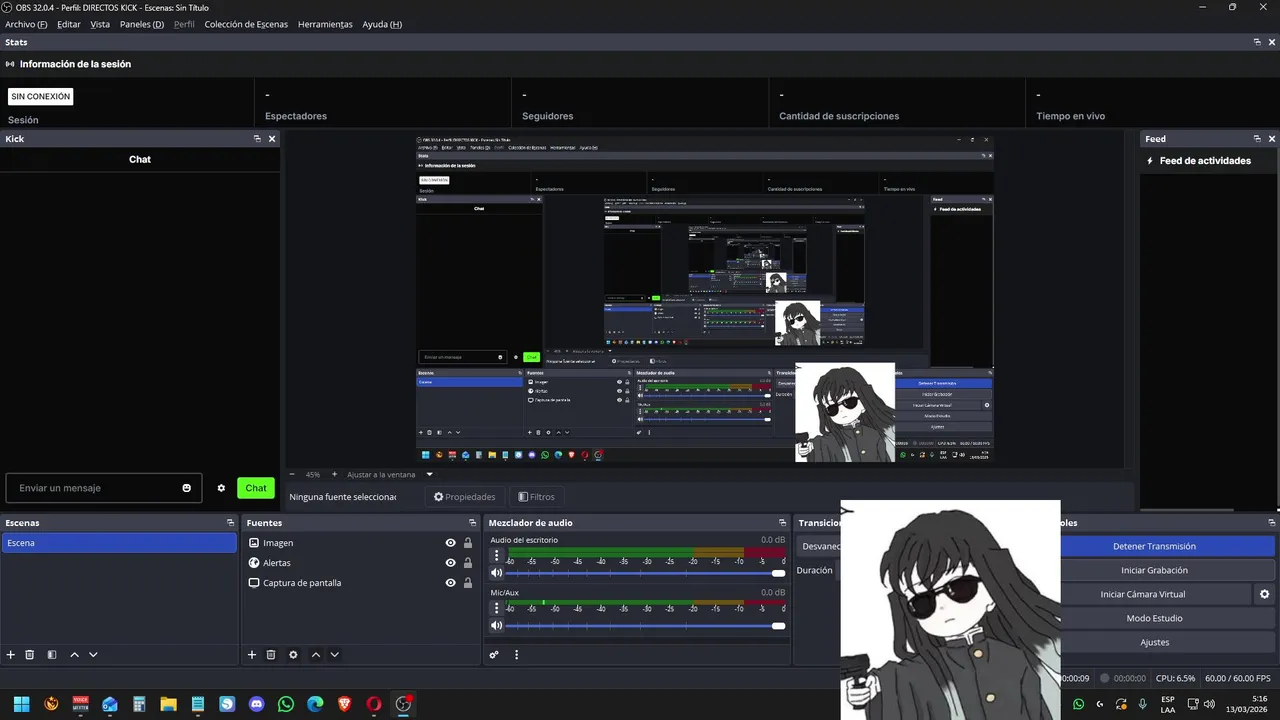Delete the selected scene with the trash icon
This screenshot has width=1280, height=720.
coord(30,655)
